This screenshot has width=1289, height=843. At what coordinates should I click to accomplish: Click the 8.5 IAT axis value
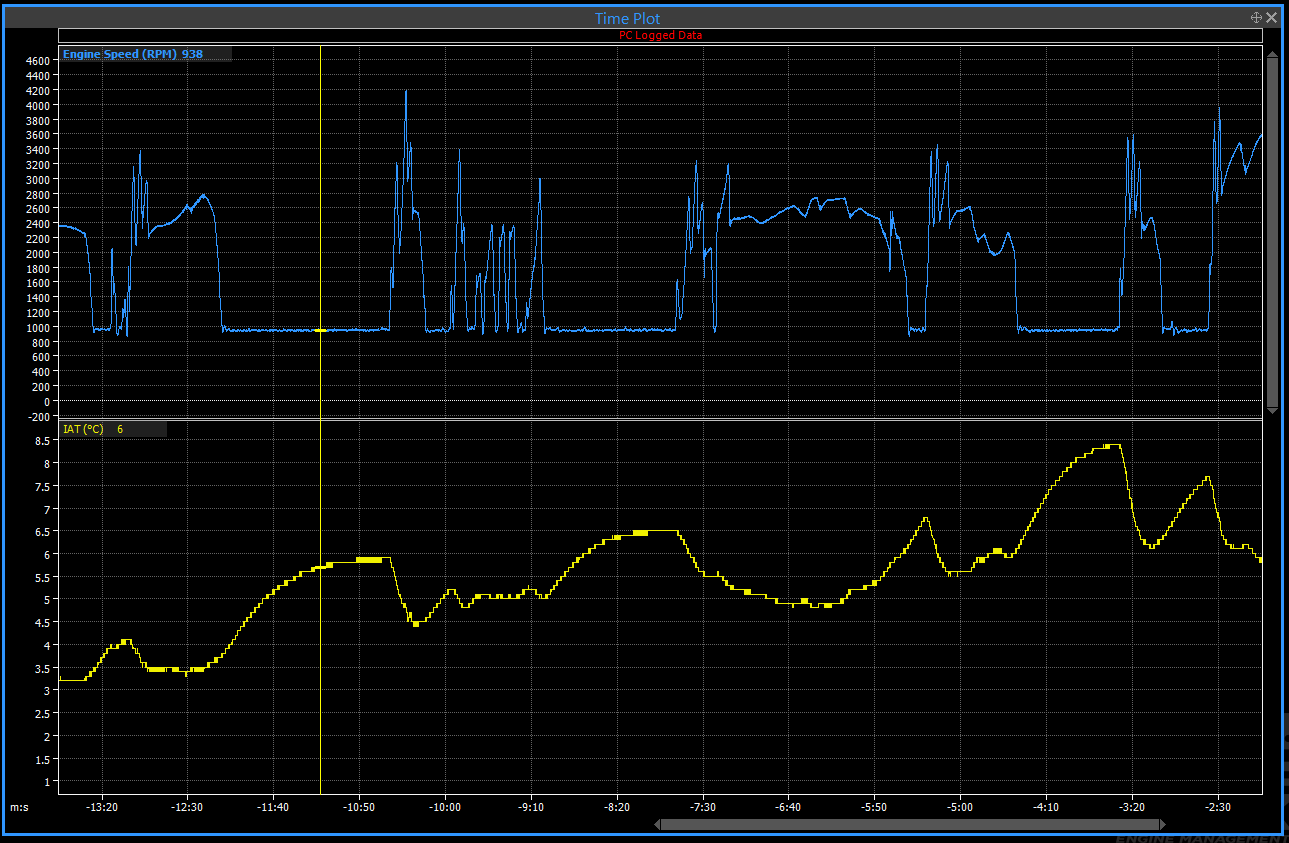(x=43, y=440)
